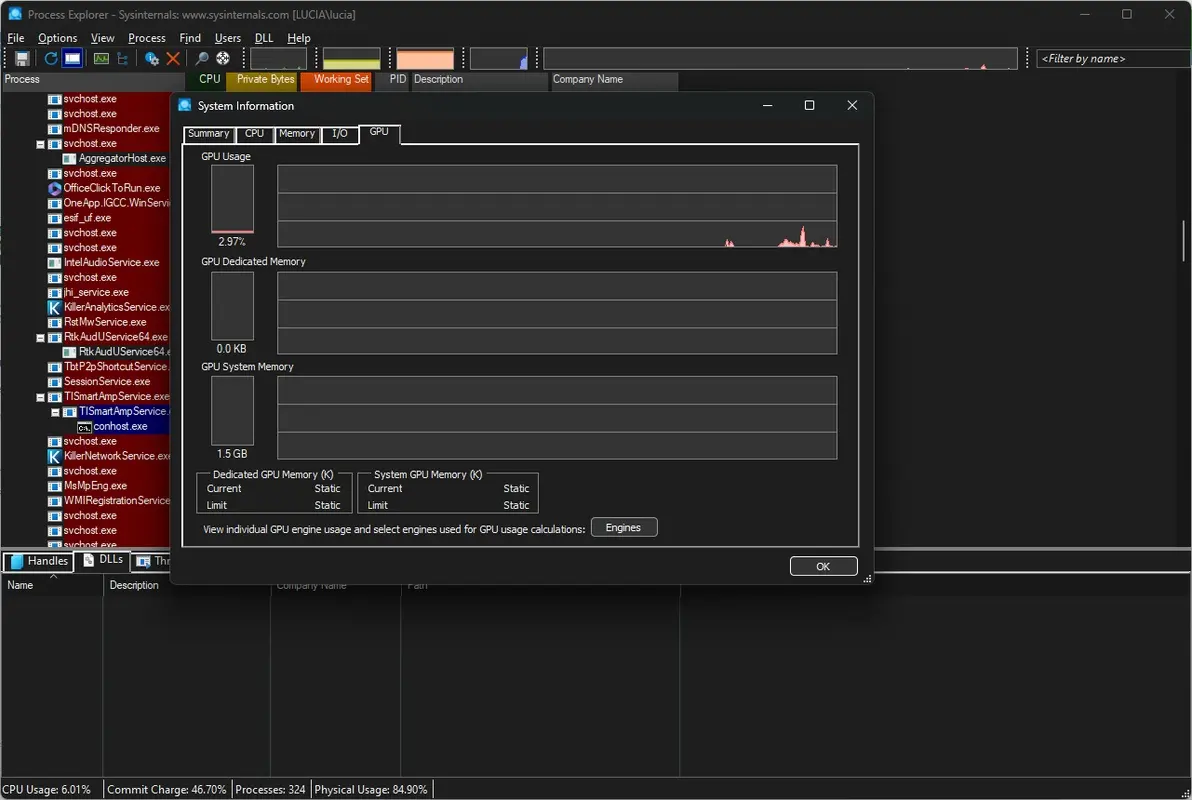Switch to the Summary tab in System Information
The height and width of the screenshot is (800, 1192).
point(208,134)
